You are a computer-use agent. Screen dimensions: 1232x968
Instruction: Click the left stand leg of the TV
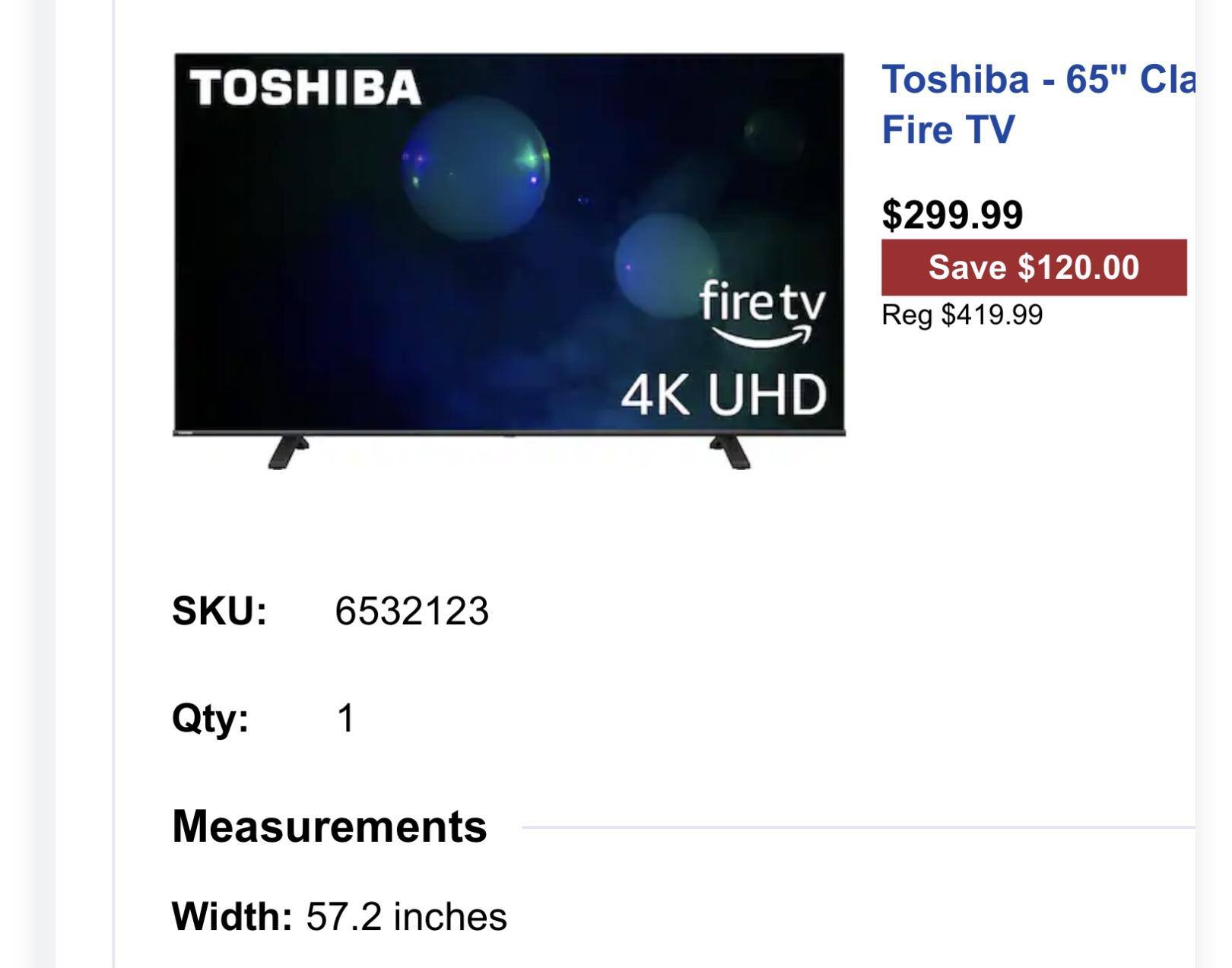(x=287, y=452)
